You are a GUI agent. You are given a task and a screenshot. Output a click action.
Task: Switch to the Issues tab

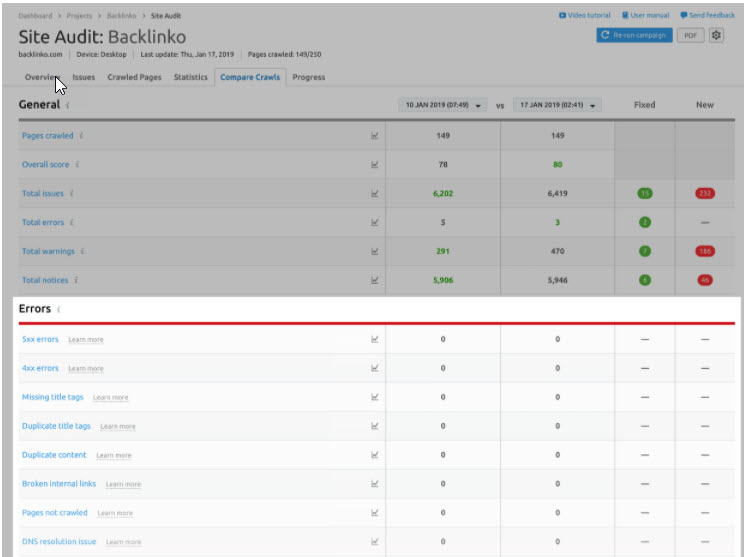coord(84,77)
